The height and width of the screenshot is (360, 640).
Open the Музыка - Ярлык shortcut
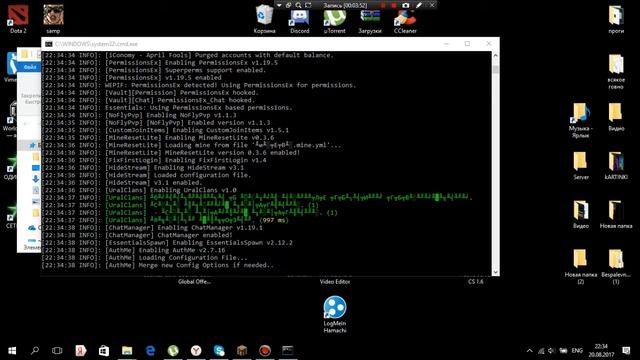580,120
